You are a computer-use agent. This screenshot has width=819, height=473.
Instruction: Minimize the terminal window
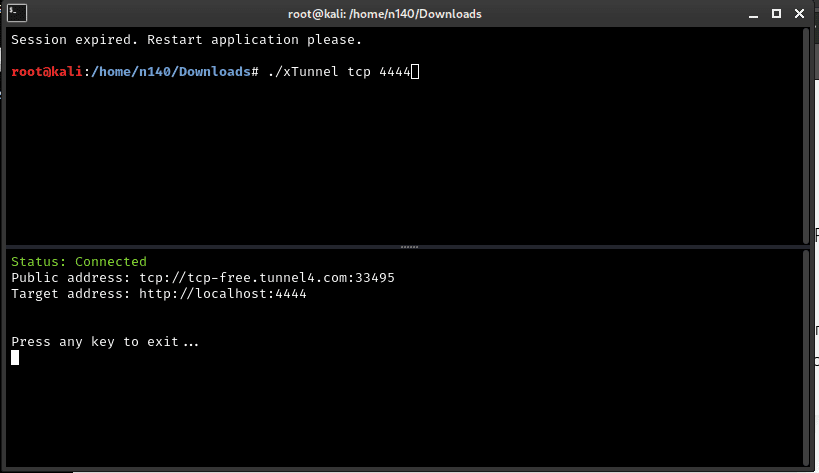coord(754,14)
